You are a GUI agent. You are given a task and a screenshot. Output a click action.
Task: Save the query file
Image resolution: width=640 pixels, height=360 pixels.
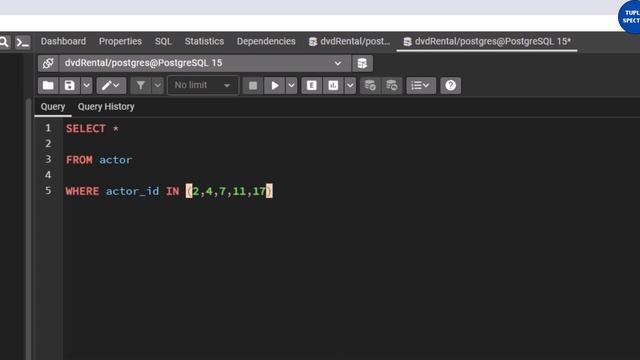(70, 85)
